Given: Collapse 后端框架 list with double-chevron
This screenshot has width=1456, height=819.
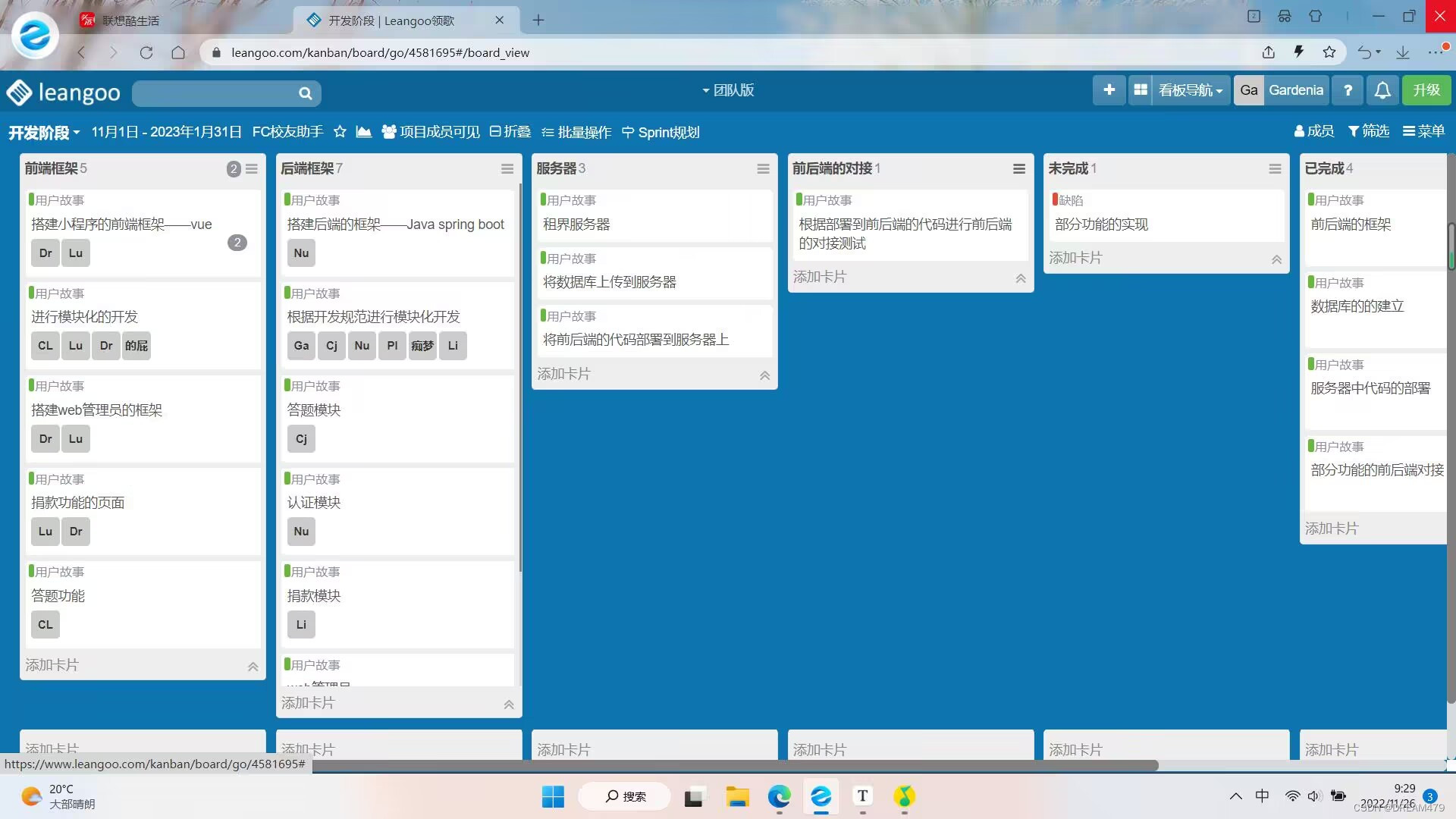Looking at the screenshot, I should click(x=509, y=705).
